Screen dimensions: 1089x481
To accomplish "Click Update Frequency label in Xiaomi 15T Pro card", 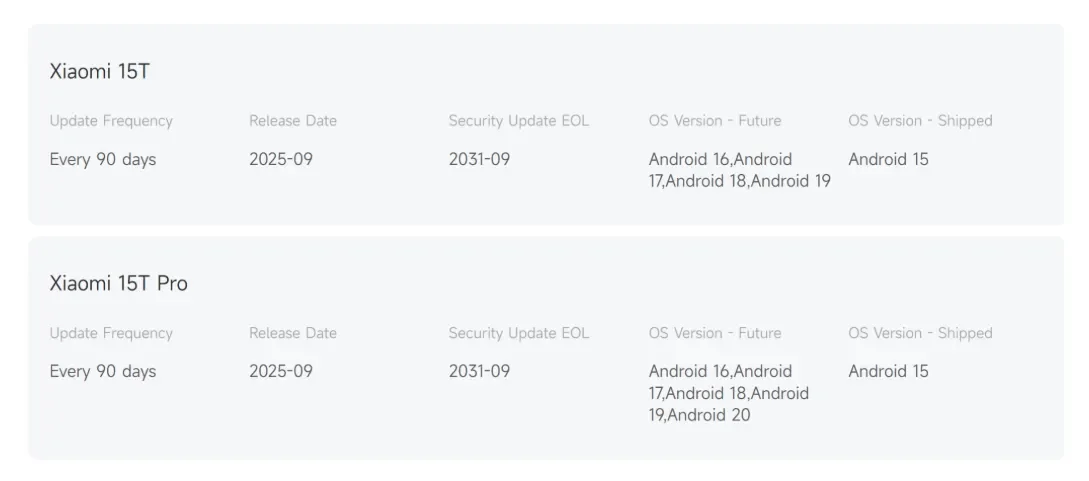I will 111,334.
